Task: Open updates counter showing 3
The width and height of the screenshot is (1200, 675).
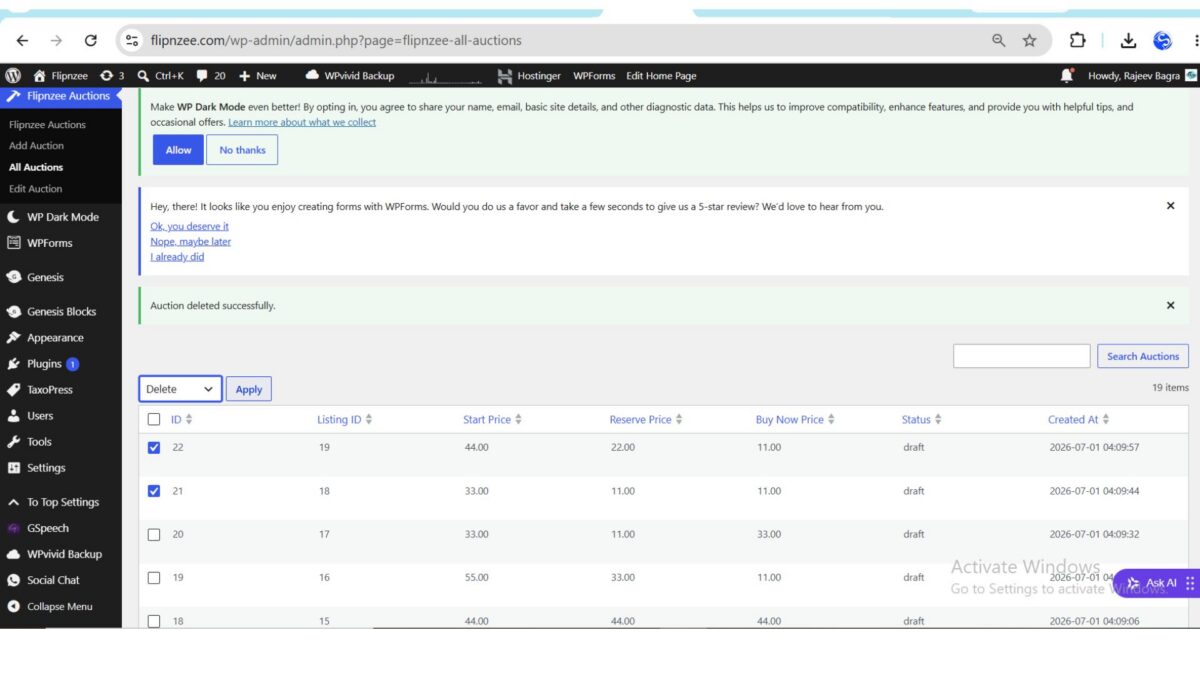Action: (112, 76)
